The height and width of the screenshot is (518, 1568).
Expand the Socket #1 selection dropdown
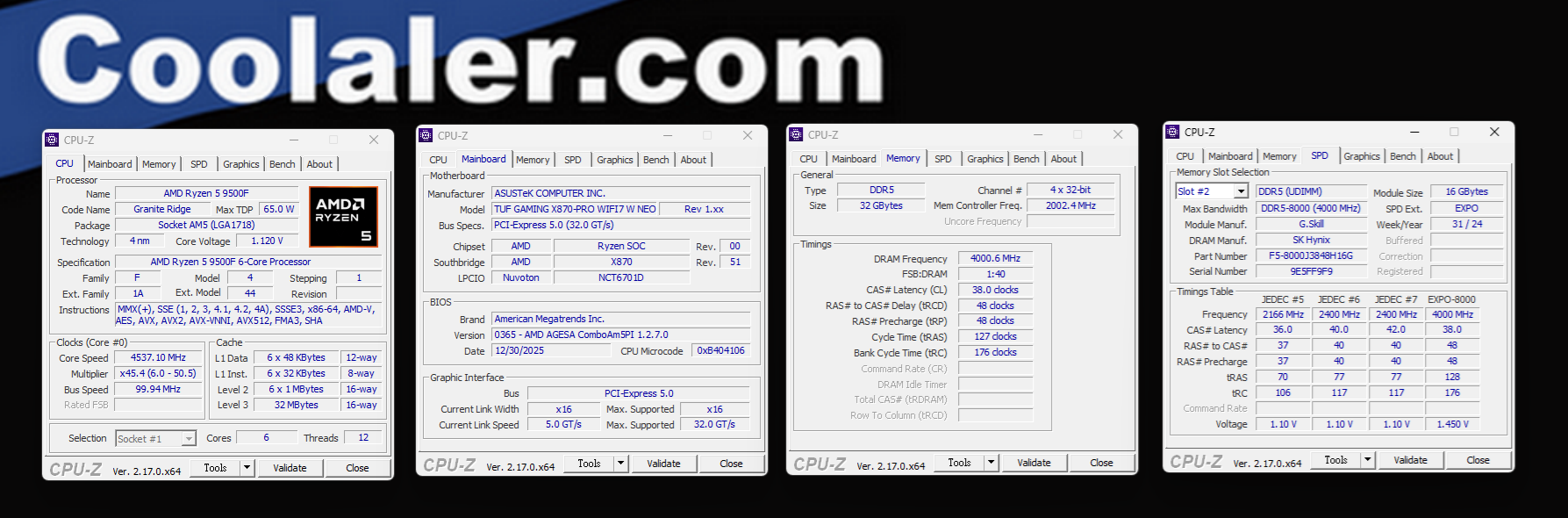(189, 439)
